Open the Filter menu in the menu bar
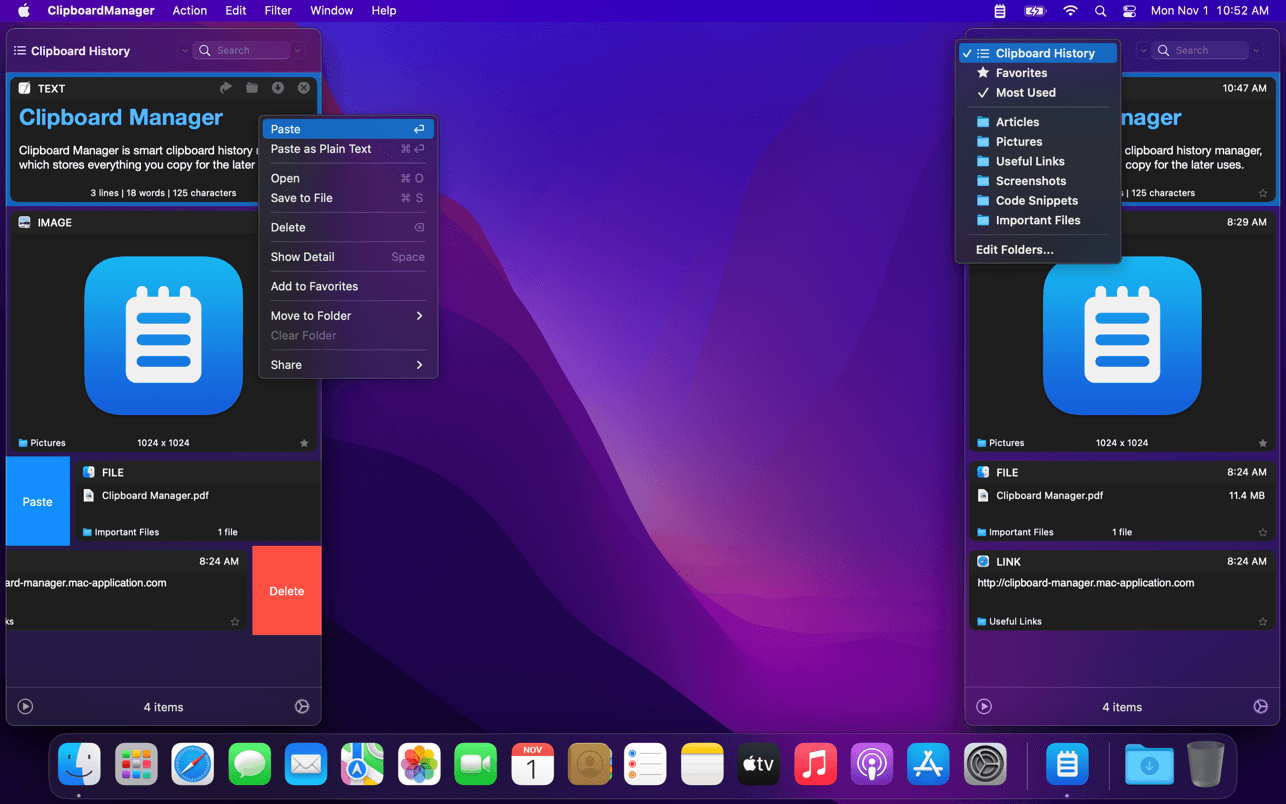The image size is (1286, 804). [x=277, y=11]
